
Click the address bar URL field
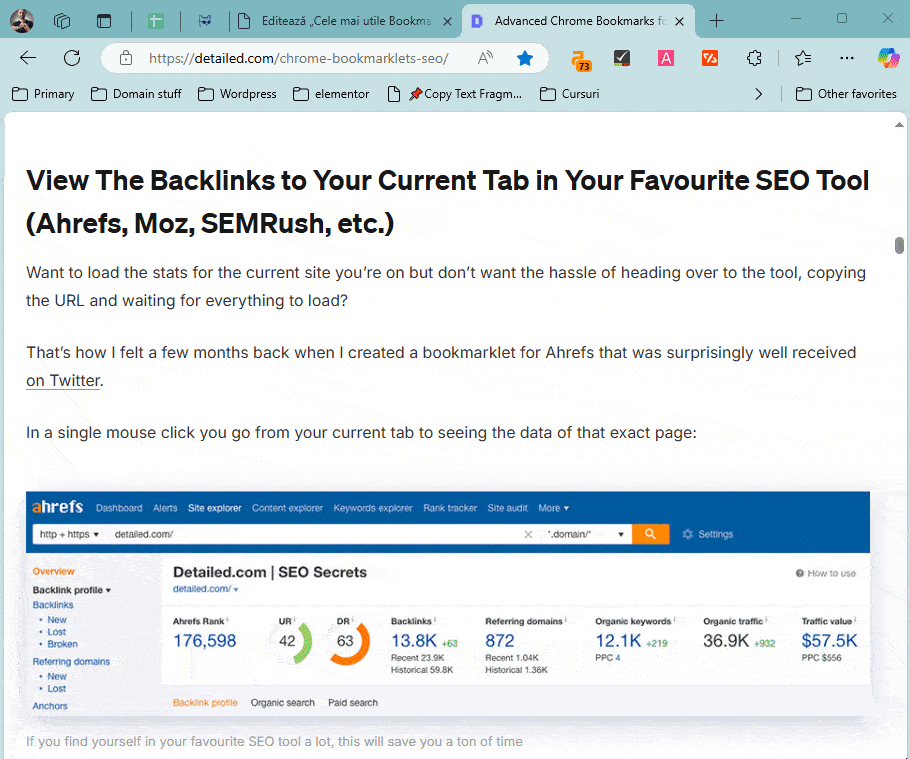pyautogui.click(x=298, y=58)
